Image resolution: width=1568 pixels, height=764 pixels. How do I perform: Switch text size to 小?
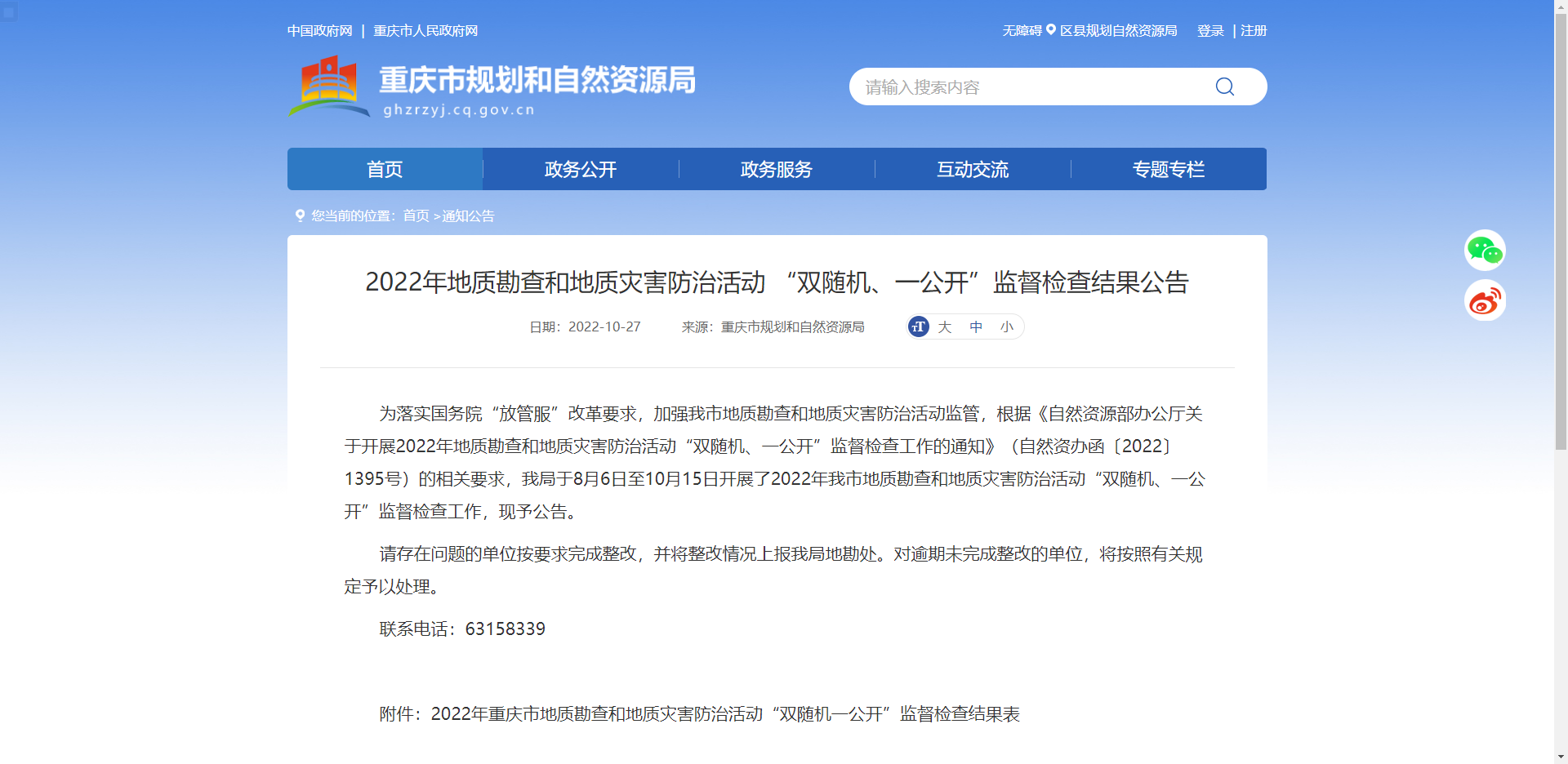click(x=1007, y=326)
